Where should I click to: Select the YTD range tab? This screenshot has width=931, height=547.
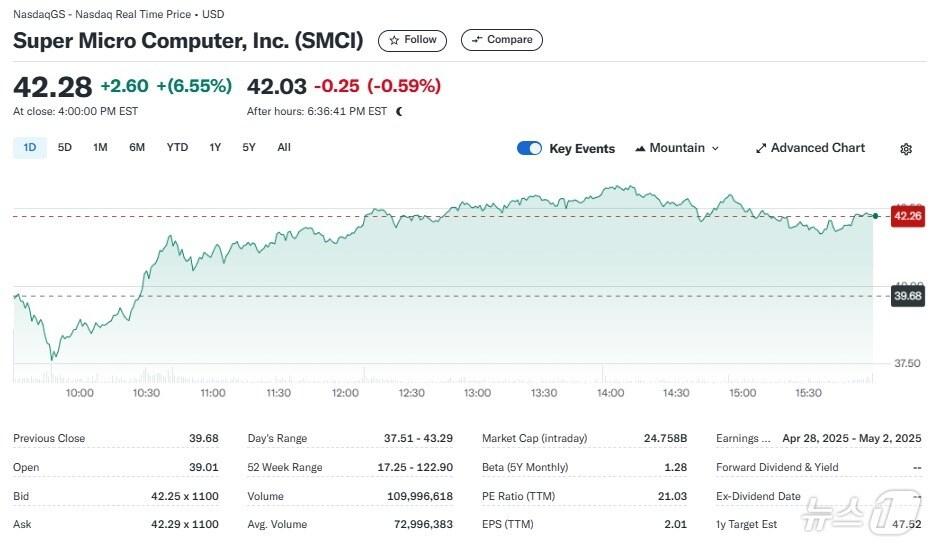coord(177,148)
